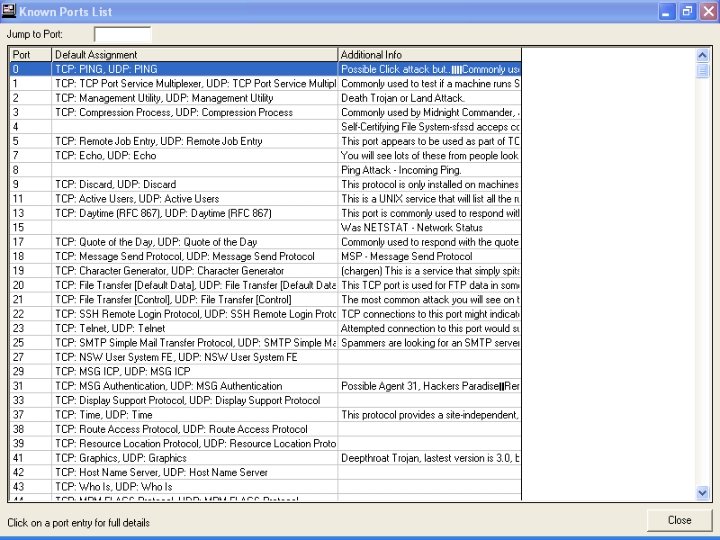Select 'Self-Certifying File System' info cell

point(429,127)
